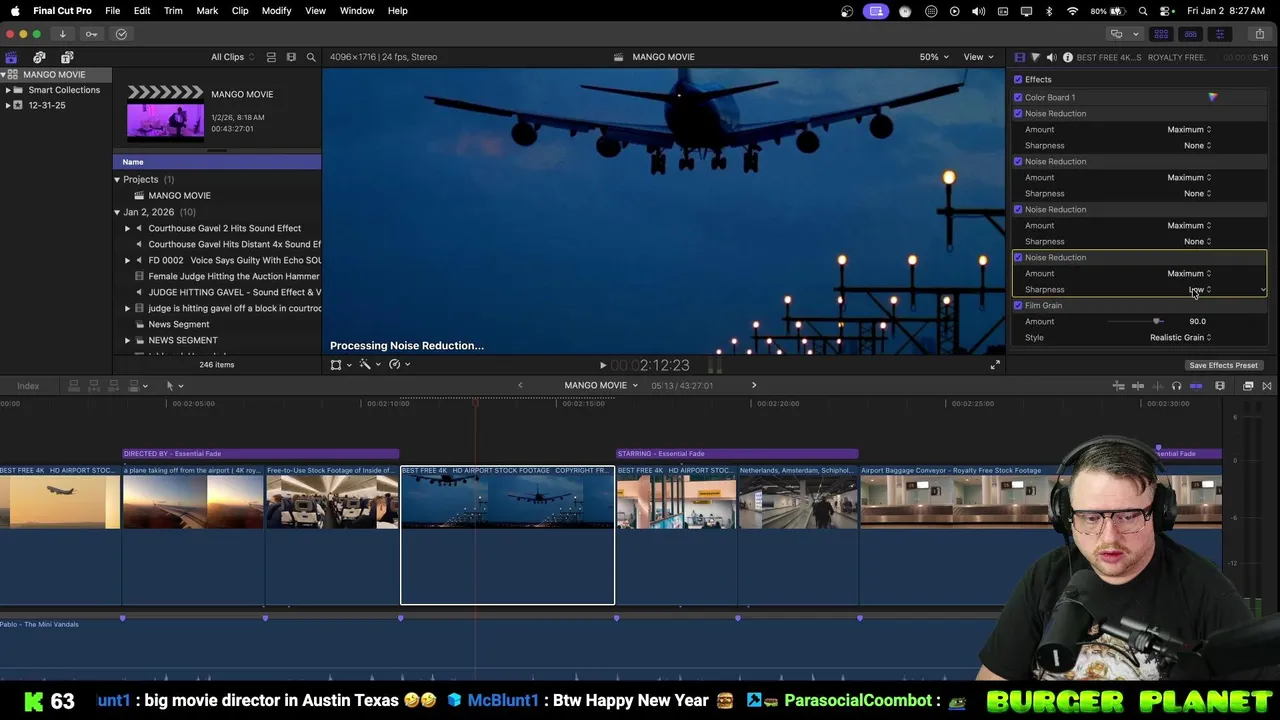This screenshot has height=720, width=1280.
Task: Open the enhancement magic wand menu
Action: [369, 365]
